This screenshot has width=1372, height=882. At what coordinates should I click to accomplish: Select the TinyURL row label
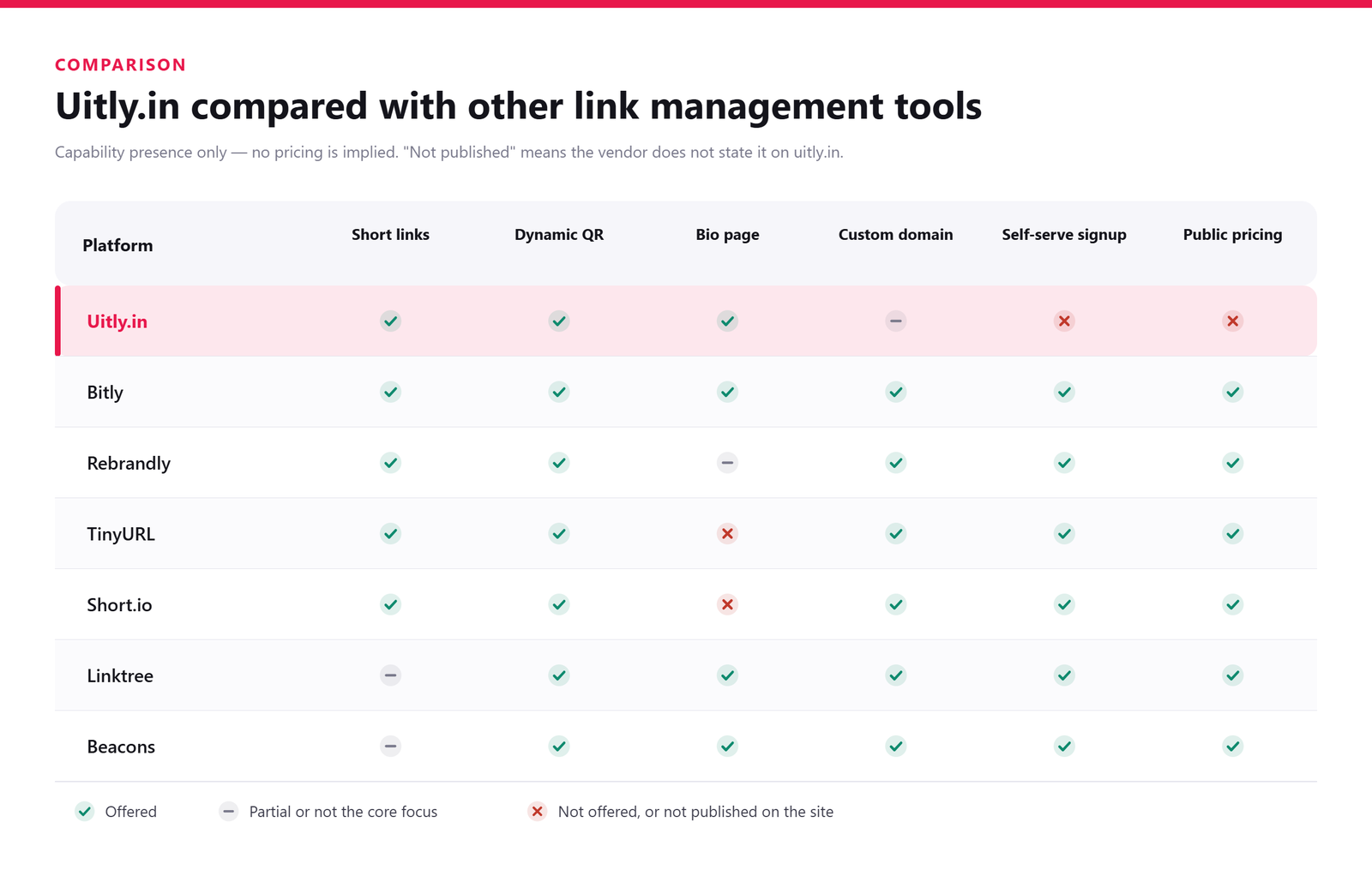[x=121, y=534]
